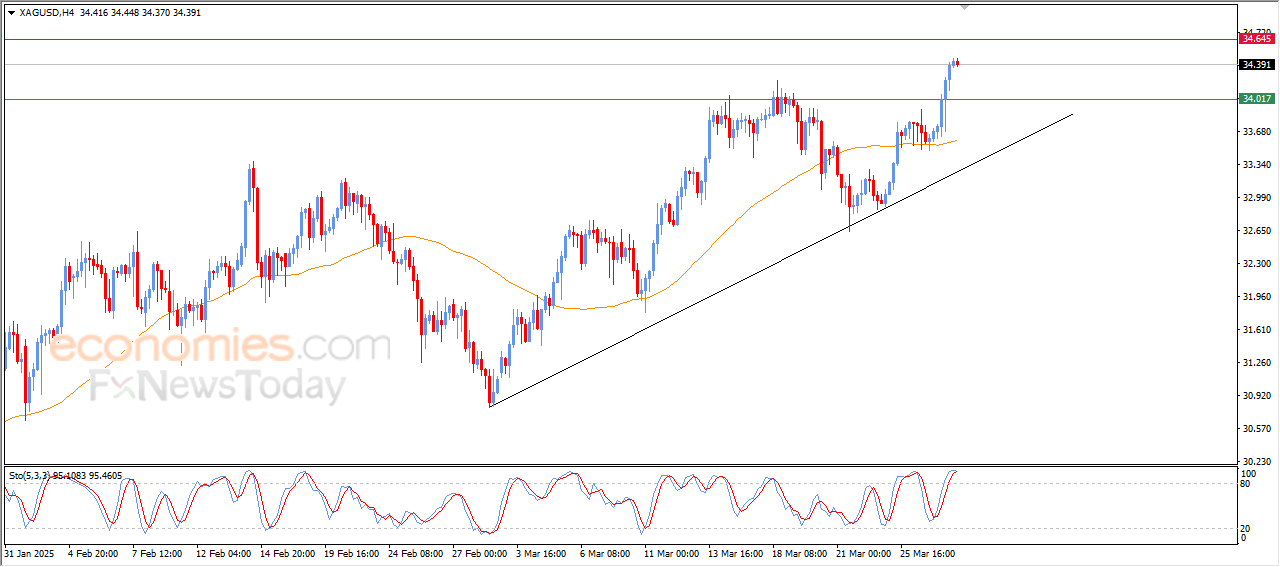The height and width of the screenshot is (567, 1280).
Task: Select the red 34.645 price label
Action: (1256, 38)
